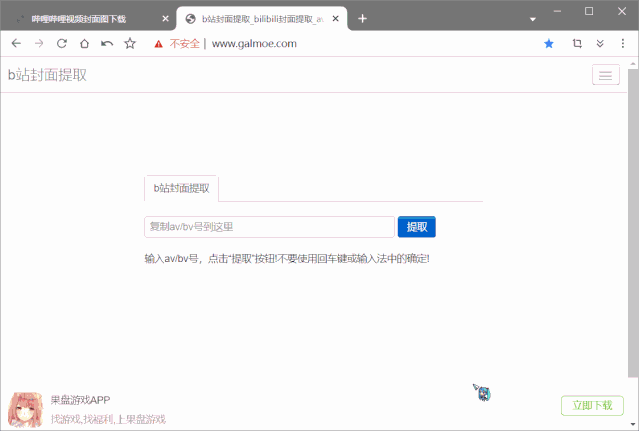Click the b站封面提取 site title

pos(47,75)
